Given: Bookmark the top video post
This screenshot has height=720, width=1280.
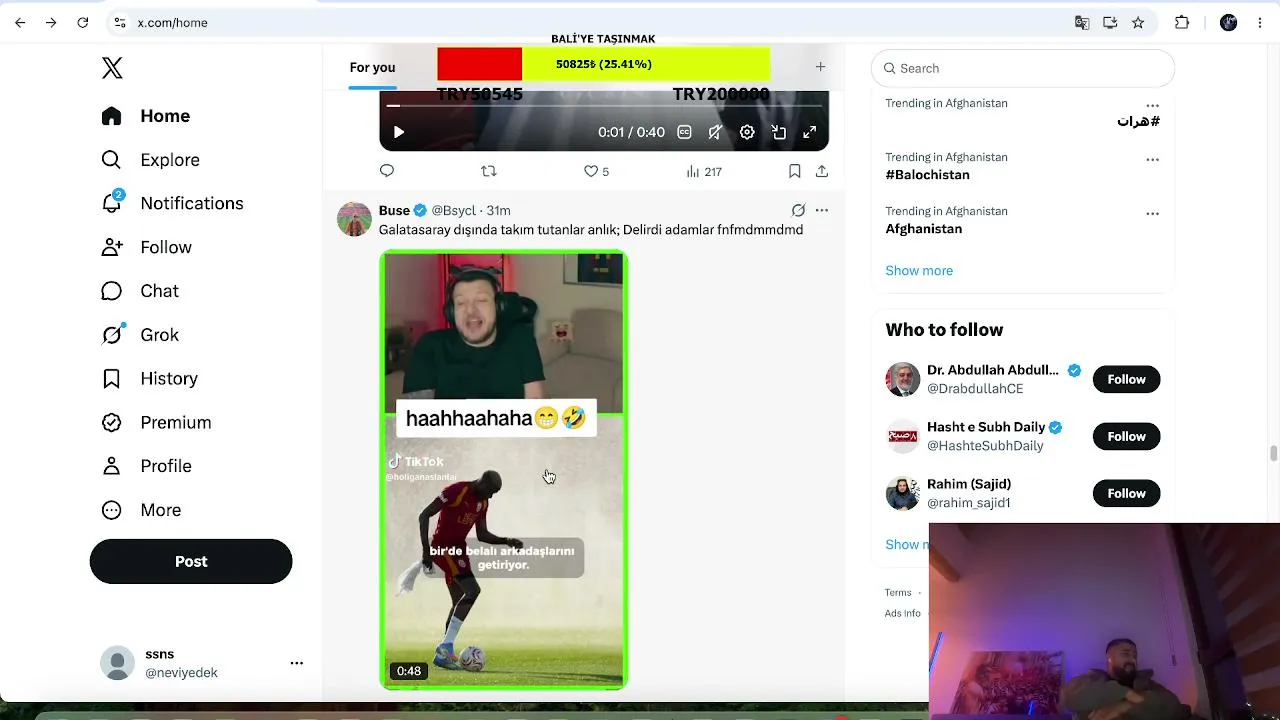Looking at the screenshot, I should (x=794, y=171).
